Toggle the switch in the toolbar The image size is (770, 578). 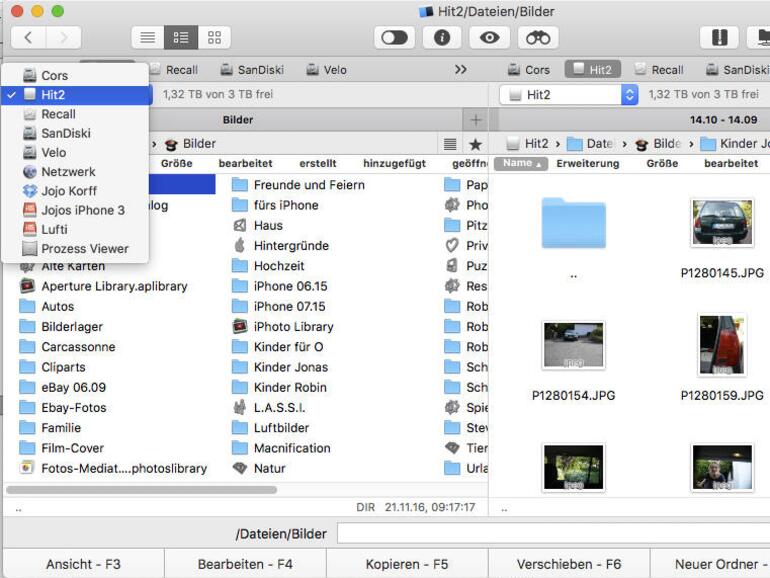(394, 38)
